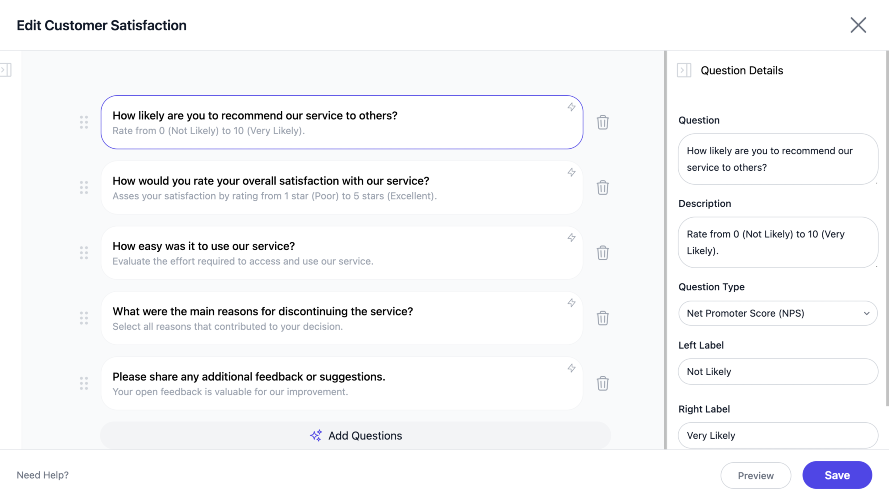This screenshot has width=889, height=500.
Task: Open the survey Preview
Action: pos(756,476)
